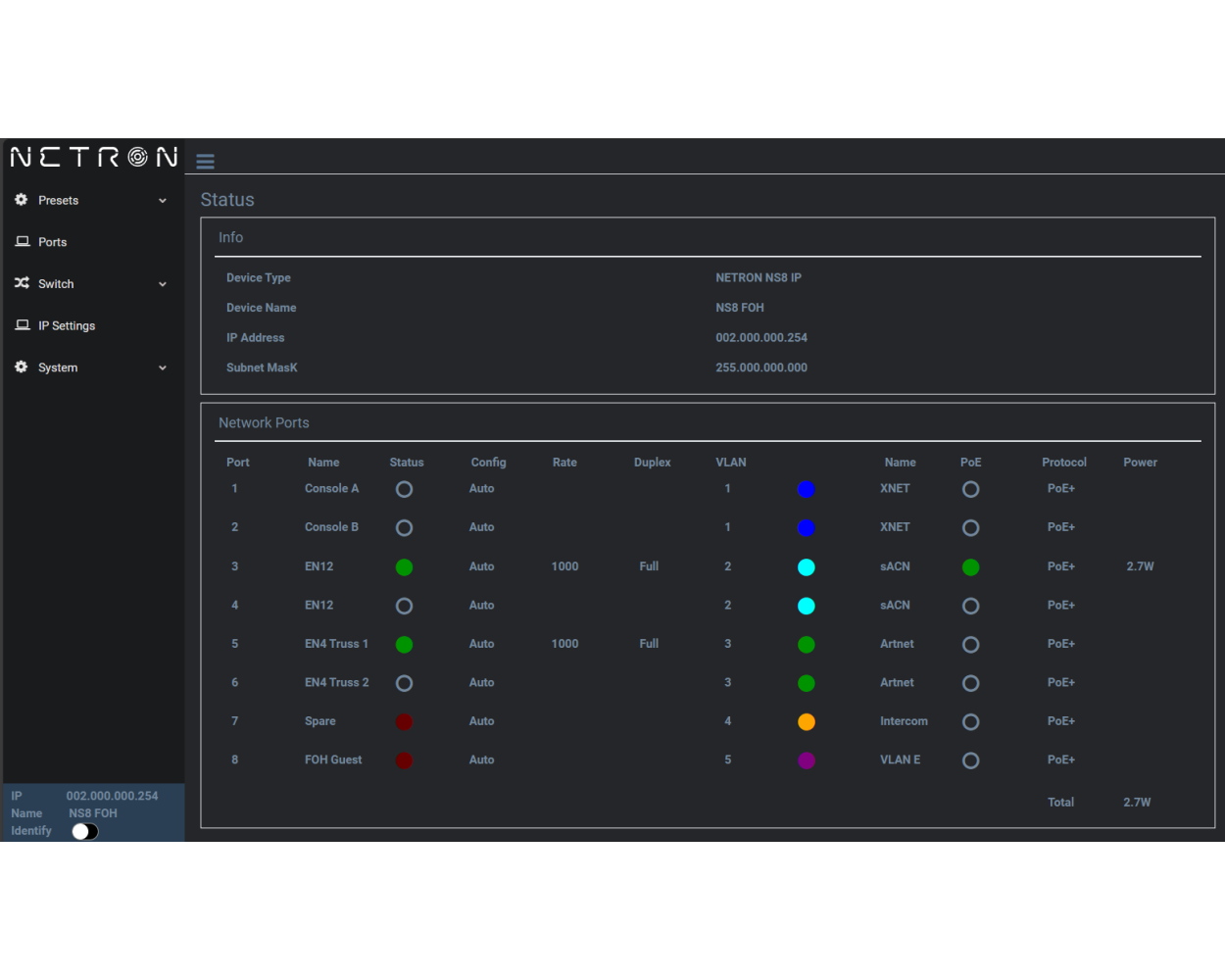Click Auto config for Console A
1225x980 pixels.
coord(481,488)
